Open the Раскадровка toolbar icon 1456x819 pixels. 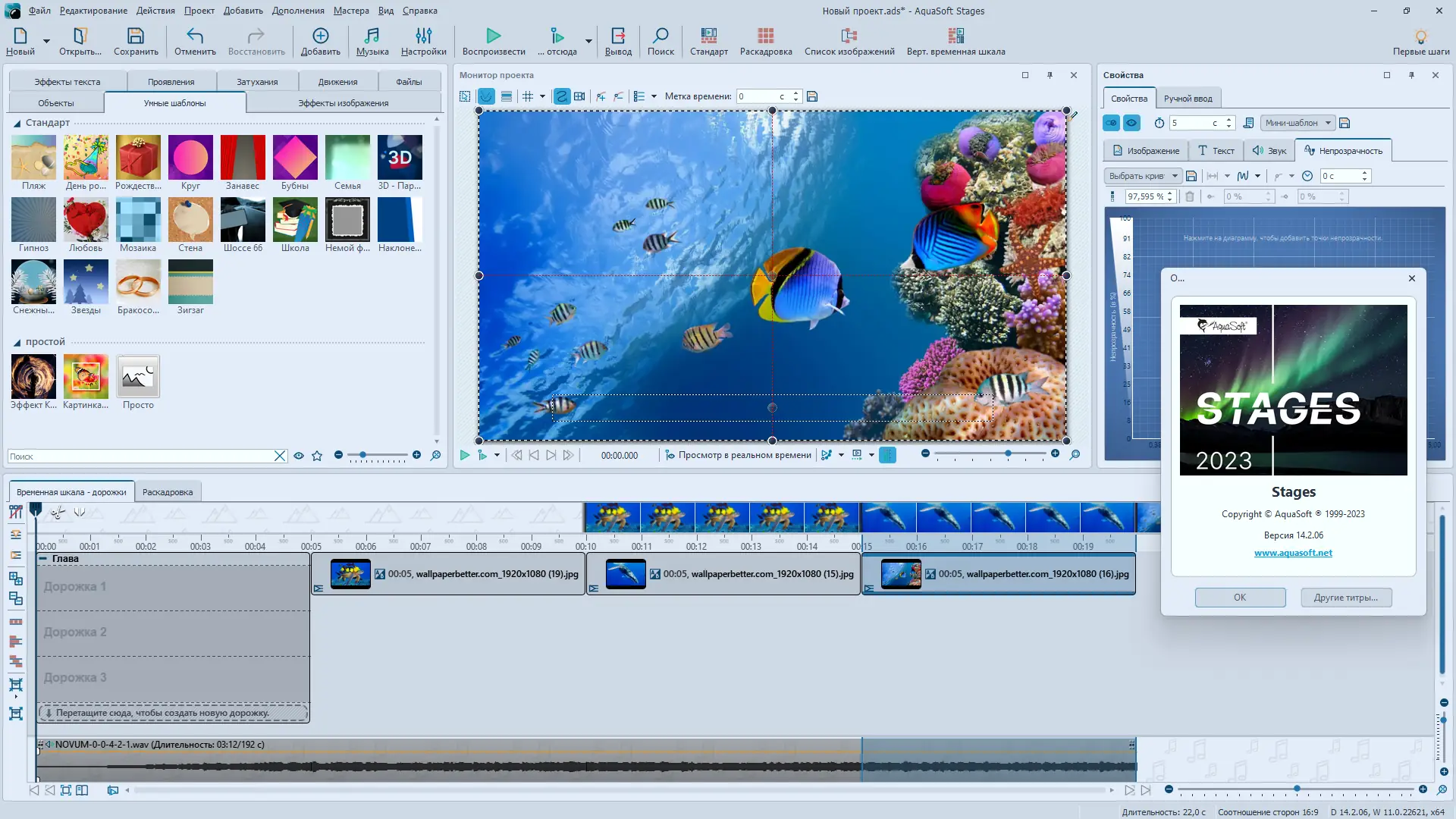(x=764, y=42)
